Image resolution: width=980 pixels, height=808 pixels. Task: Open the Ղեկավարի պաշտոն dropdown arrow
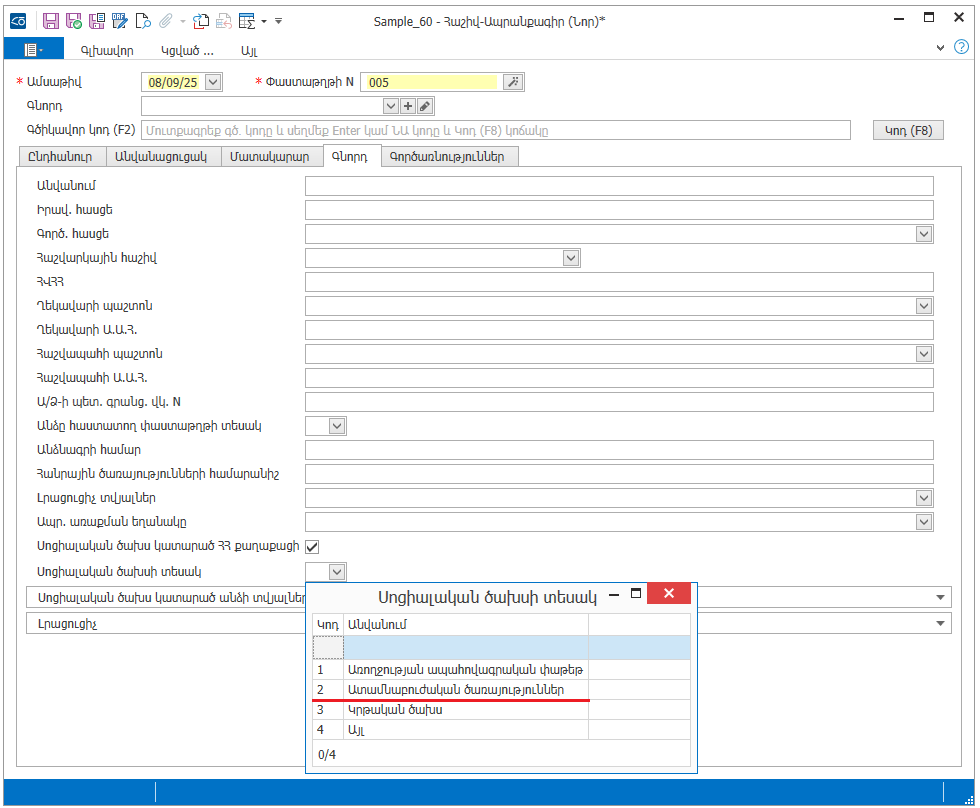click(x=923, y=306)
